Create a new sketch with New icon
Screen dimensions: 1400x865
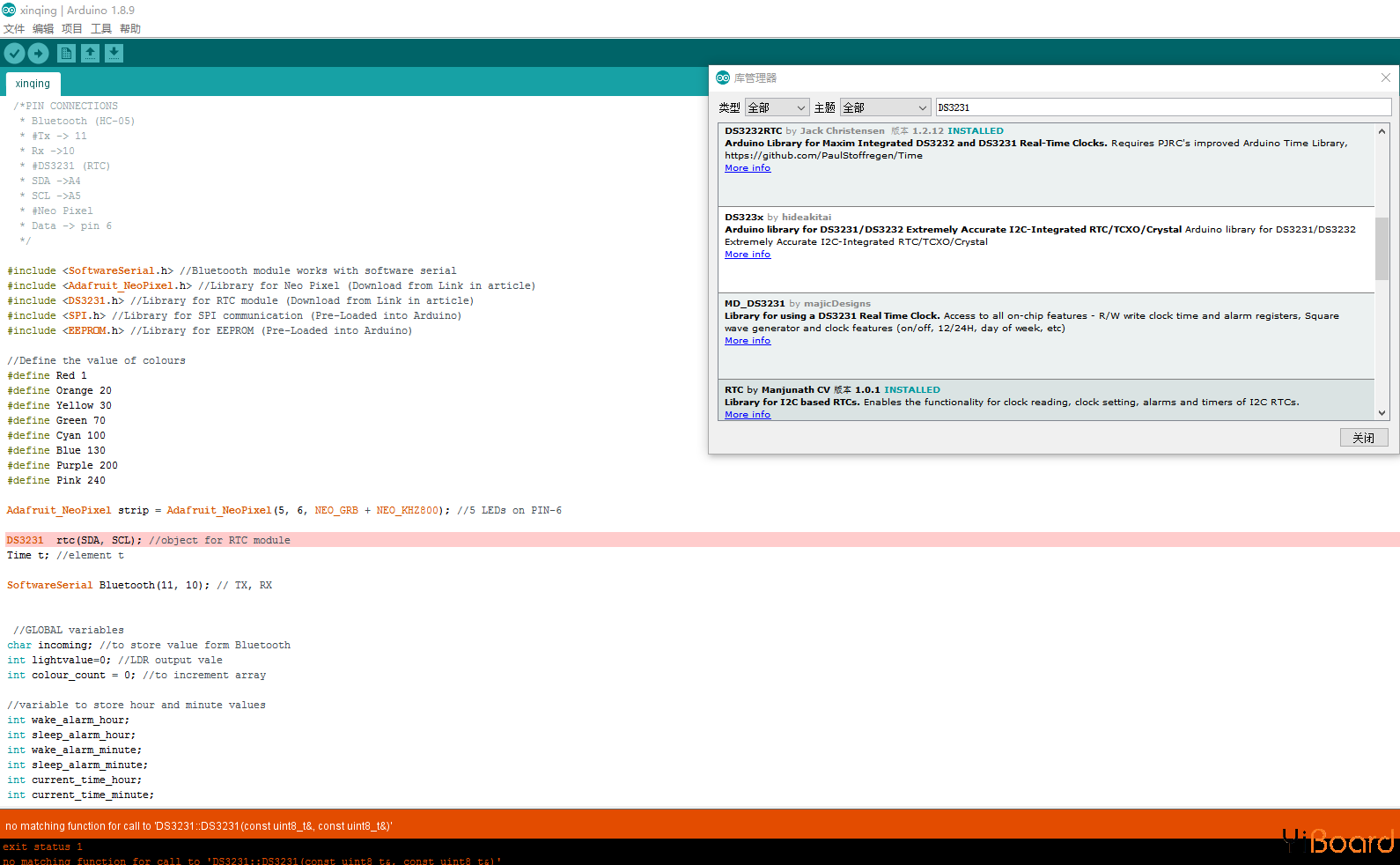(66, 54)
